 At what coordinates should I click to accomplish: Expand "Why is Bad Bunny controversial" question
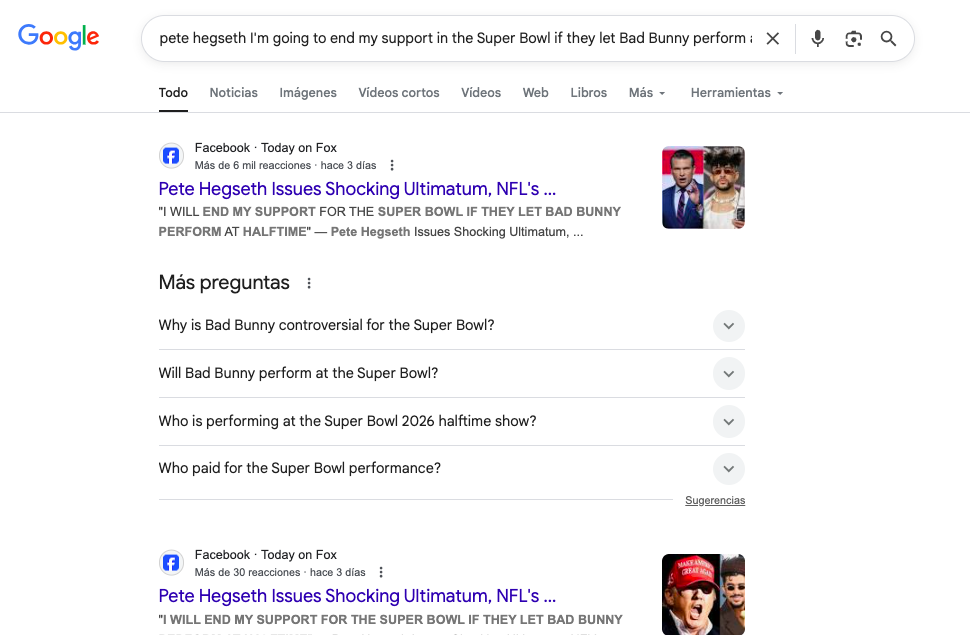click(728, 326)
